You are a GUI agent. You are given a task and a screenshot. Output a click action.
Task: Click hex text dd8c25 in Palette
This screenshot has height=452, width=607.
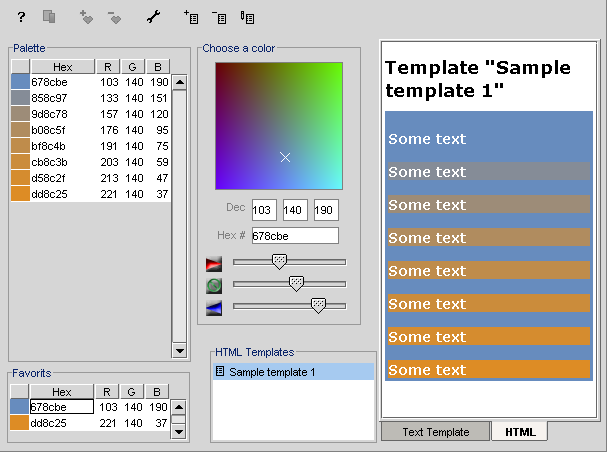pos(49,194)
